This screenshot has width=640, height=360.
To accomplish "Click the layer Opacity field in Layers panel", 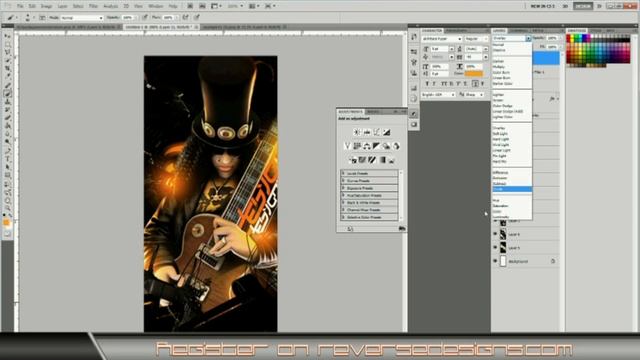I will click(551, 38).
